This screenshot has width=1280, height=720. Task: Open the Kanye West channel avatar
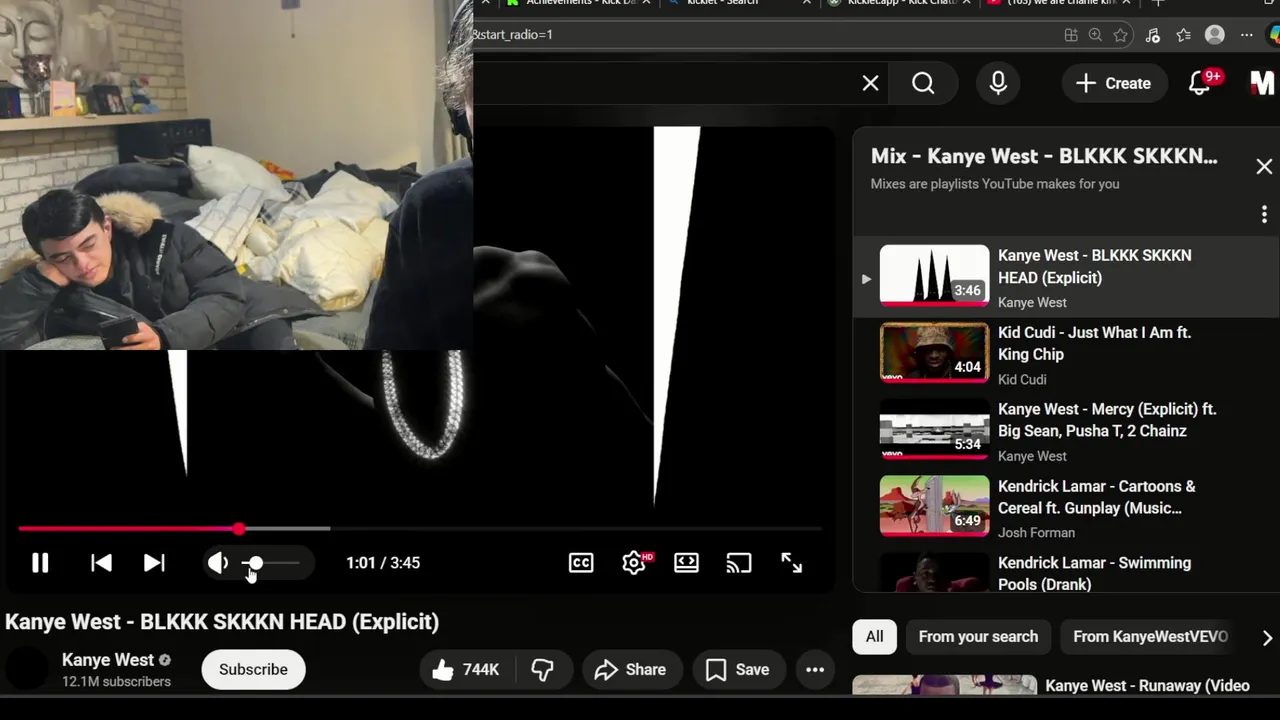(27, 669)
